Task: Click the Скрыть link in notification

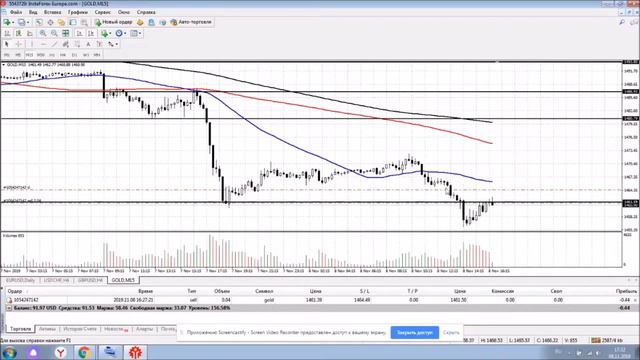Action: point(451,332)
